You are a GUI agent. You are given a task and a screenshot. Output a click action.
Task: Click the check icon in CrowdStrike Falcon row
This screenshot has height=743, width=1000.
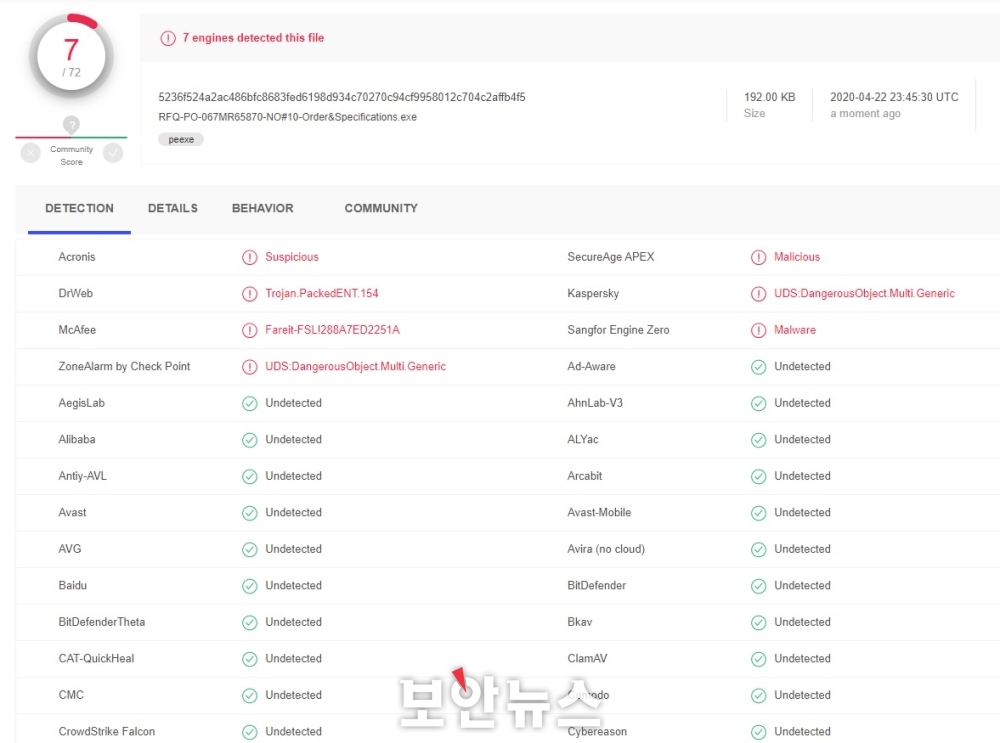tap(249, 732)
